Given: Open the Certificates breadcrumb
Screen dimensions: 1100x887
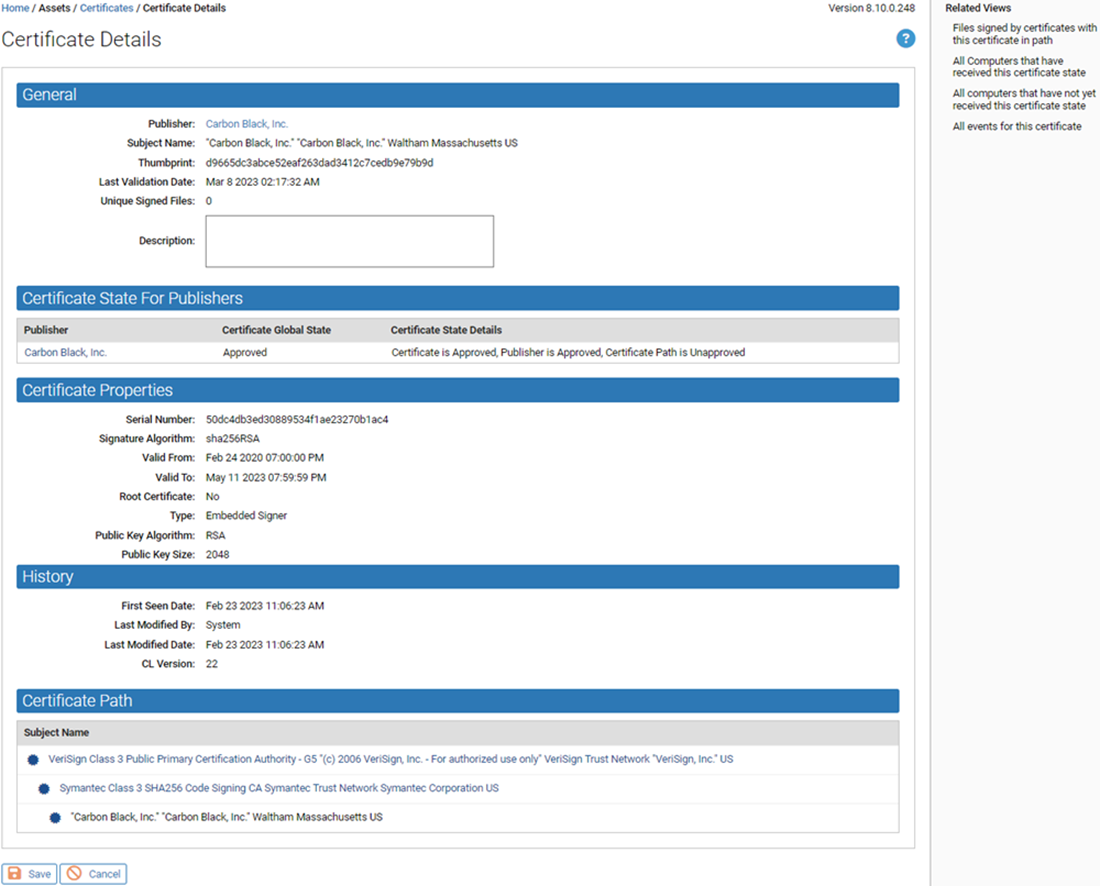Looking at the screenshot, I should pyautogui.click(x=106, y=7).
